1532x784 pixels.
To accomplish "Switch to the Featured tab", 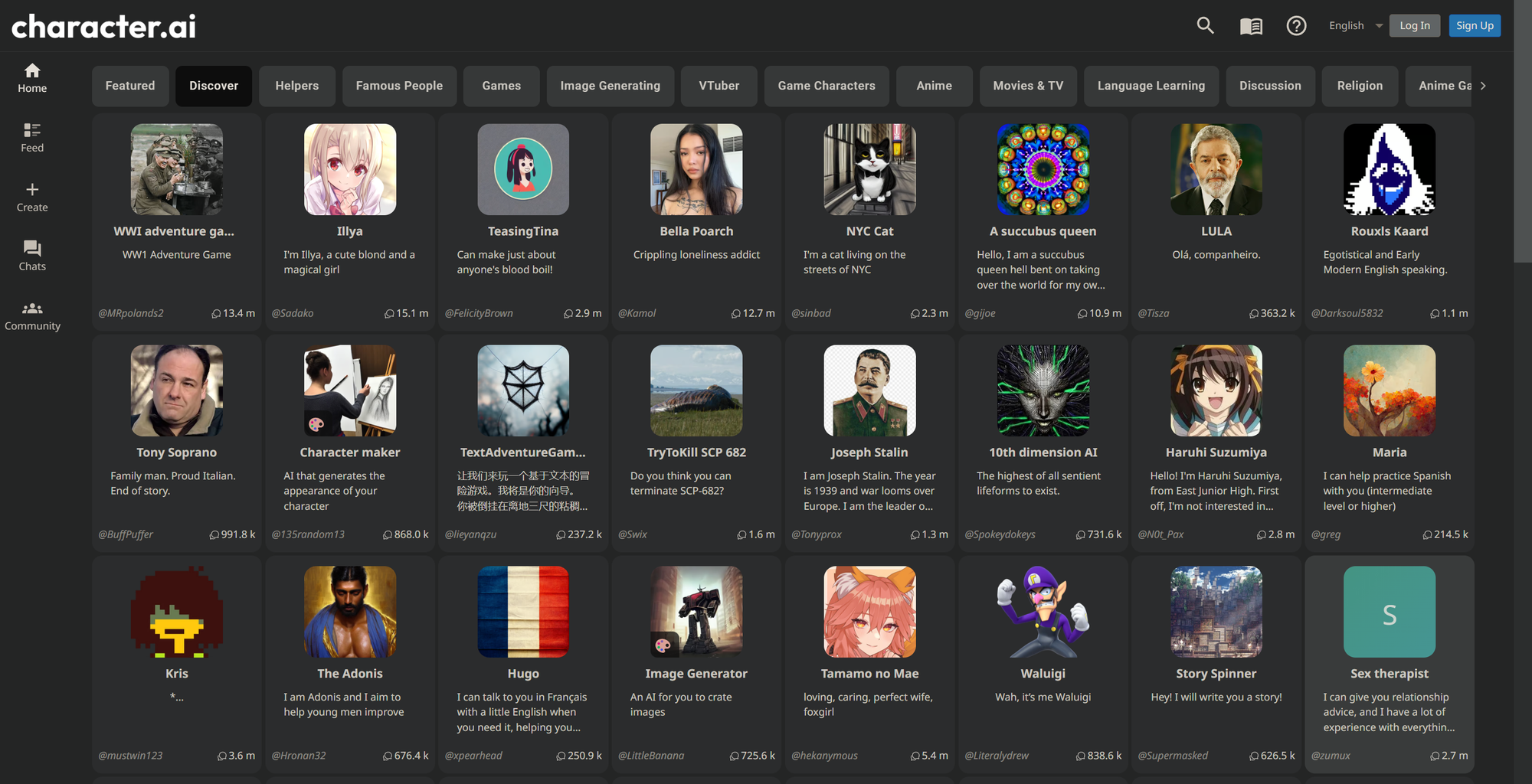I will pyautogui.click(x=130, y=86).
